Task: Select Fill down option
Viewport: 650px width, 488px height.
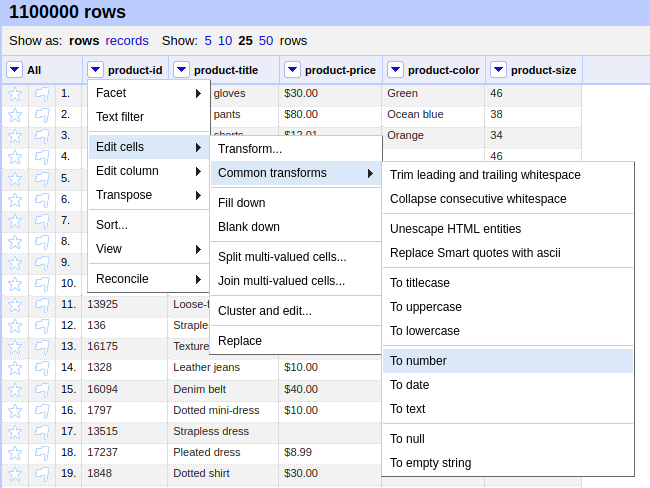Action: coord(296,203)
